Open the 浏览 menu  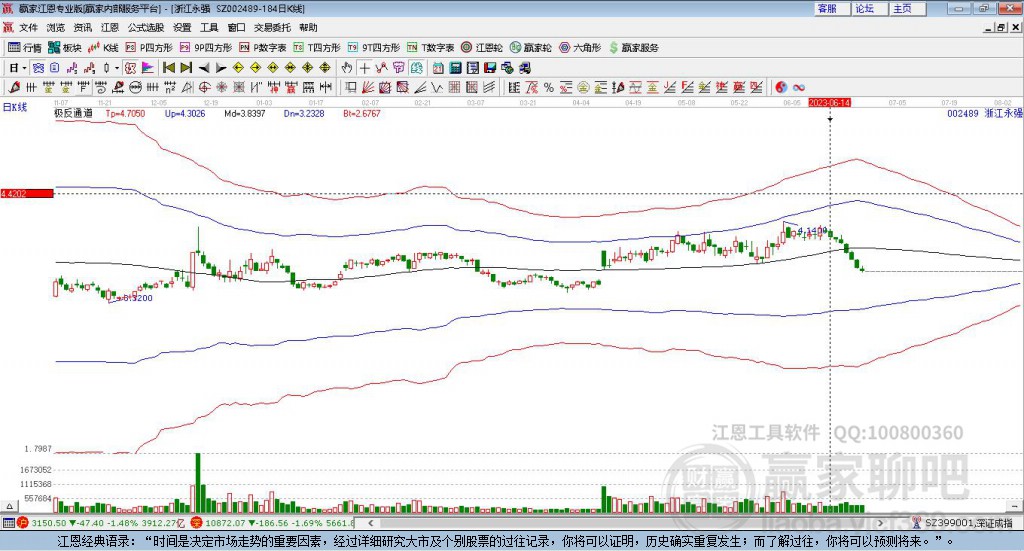click(56, 27)
